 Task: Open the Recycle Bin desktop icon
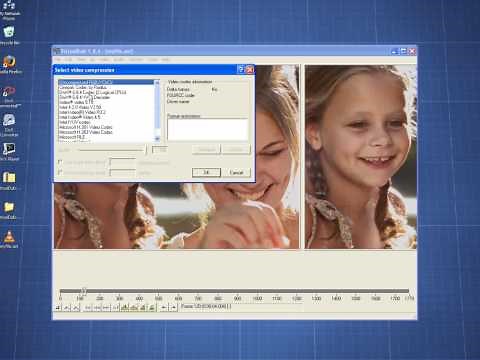coord(9,33)
